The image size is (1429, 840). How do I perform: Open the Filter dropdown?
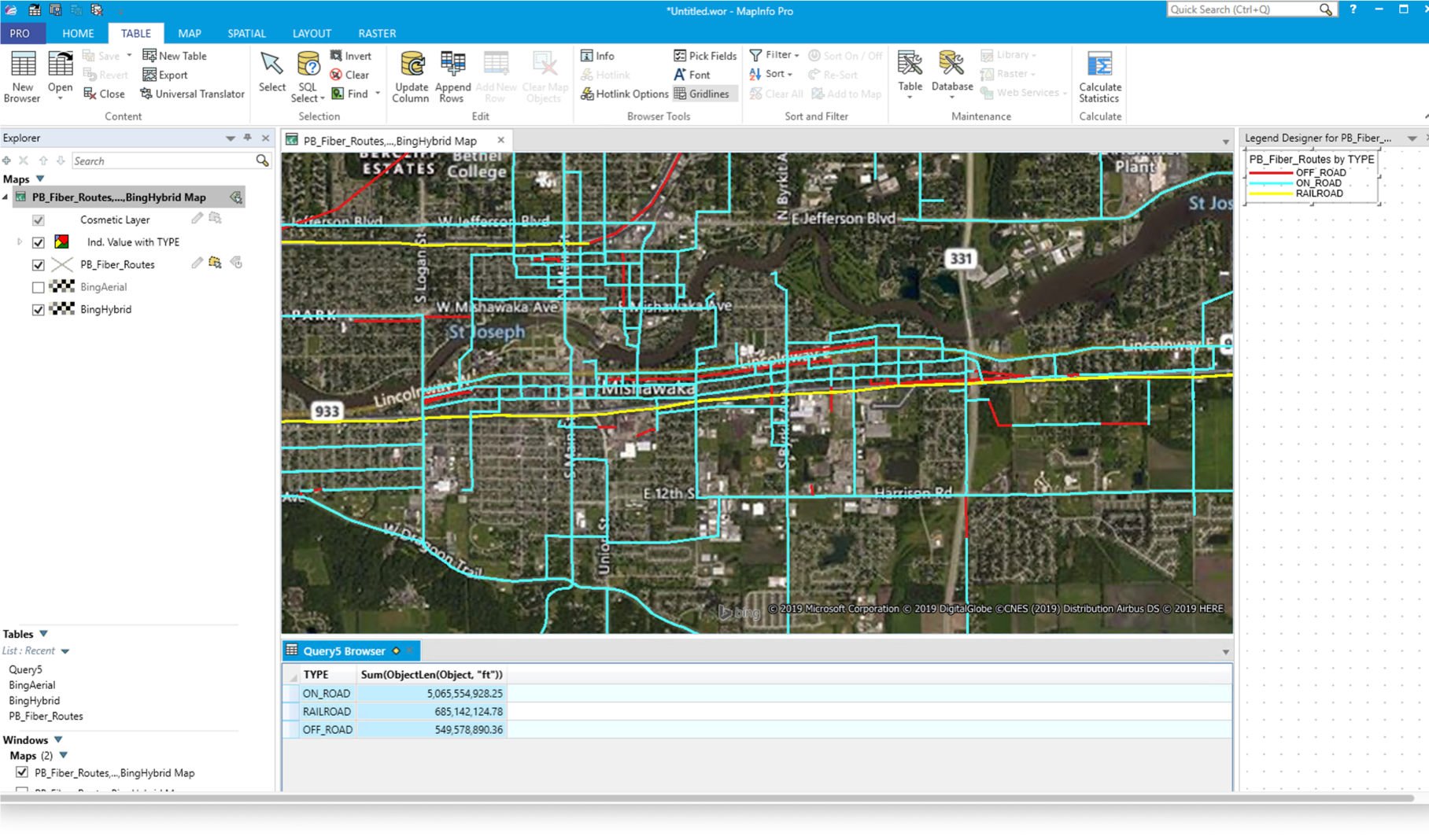775,55
